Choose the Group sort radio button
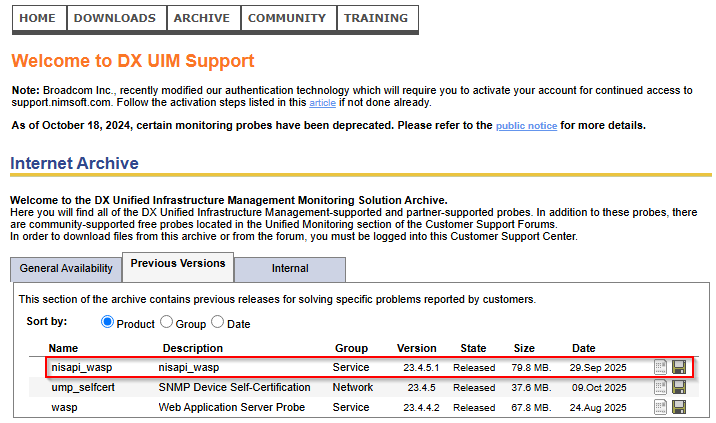Screen dimensions: 716x423 click(x=167, y=323)
